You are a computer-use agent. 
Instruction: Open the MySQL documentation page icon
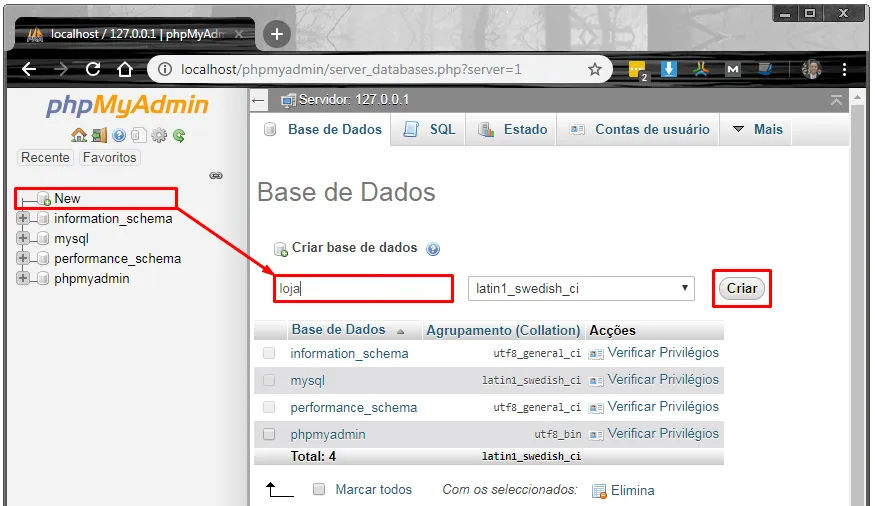point(139,135)
